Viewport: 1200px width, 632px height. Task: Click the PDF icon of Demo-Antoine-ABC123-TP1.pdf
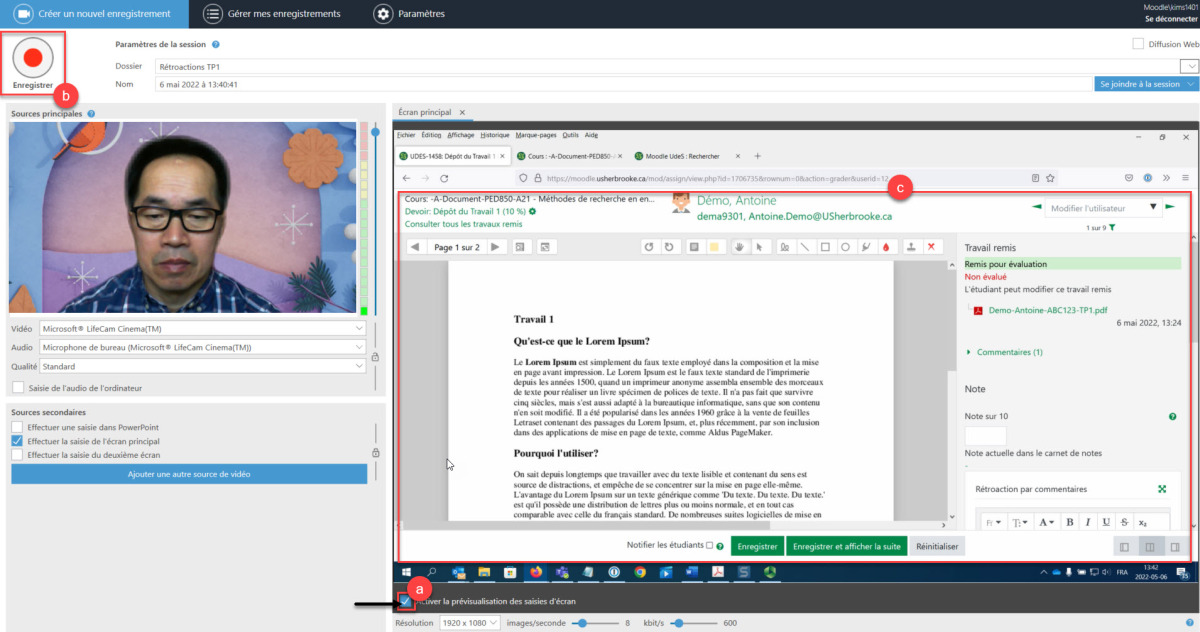pos(978,310)
